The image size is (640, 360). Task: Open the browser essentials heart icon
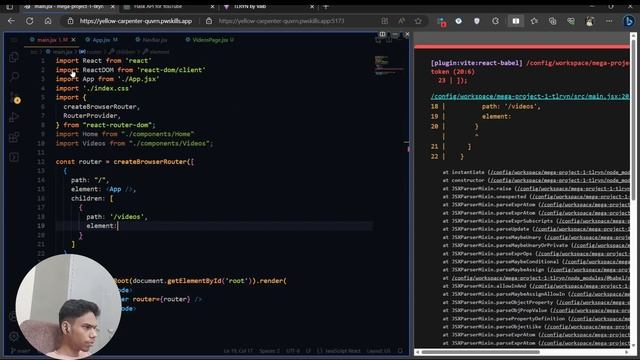pos(571,21)
